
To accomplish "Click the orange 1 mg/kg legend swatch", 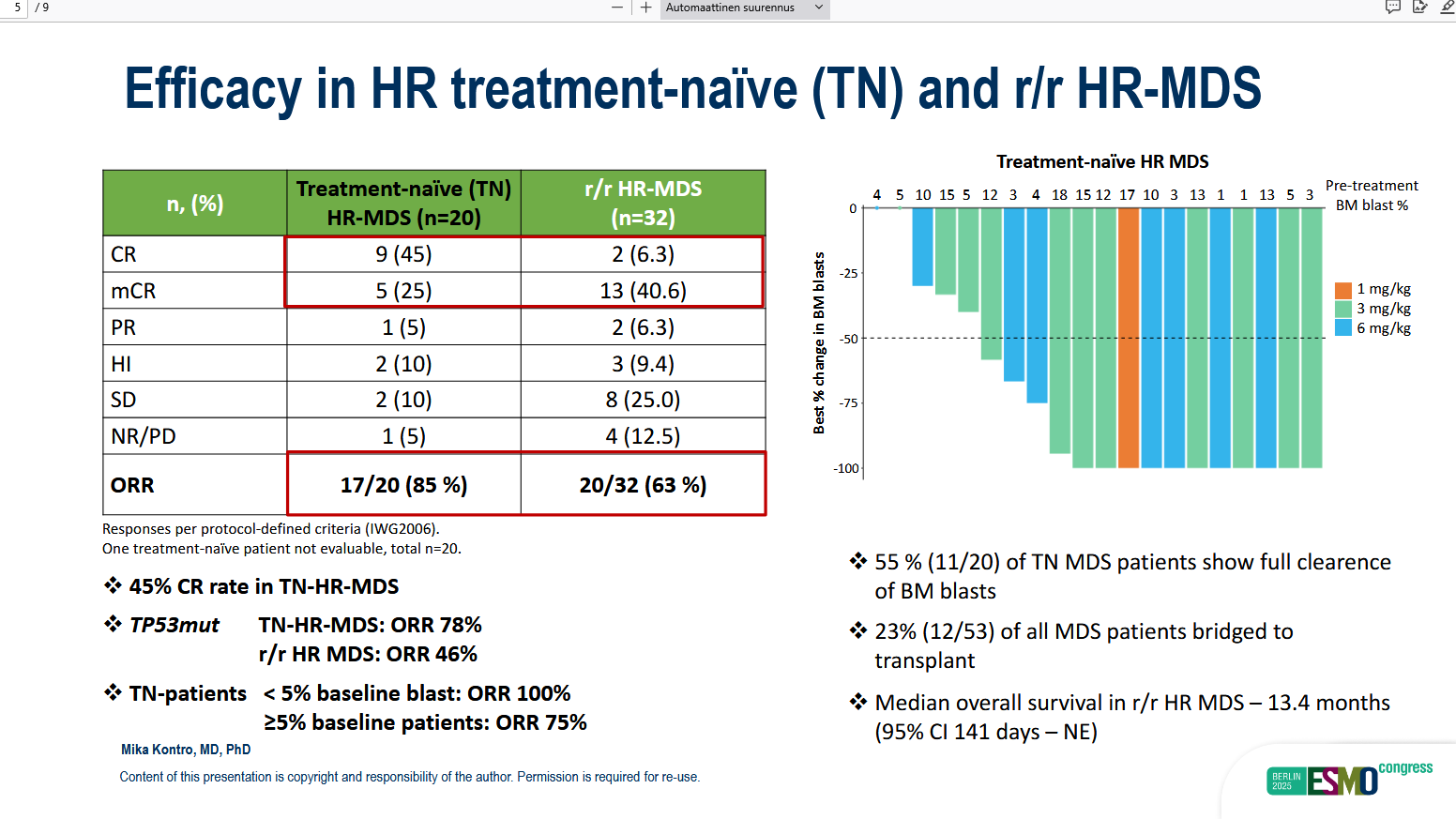I will pos(1343,290).
